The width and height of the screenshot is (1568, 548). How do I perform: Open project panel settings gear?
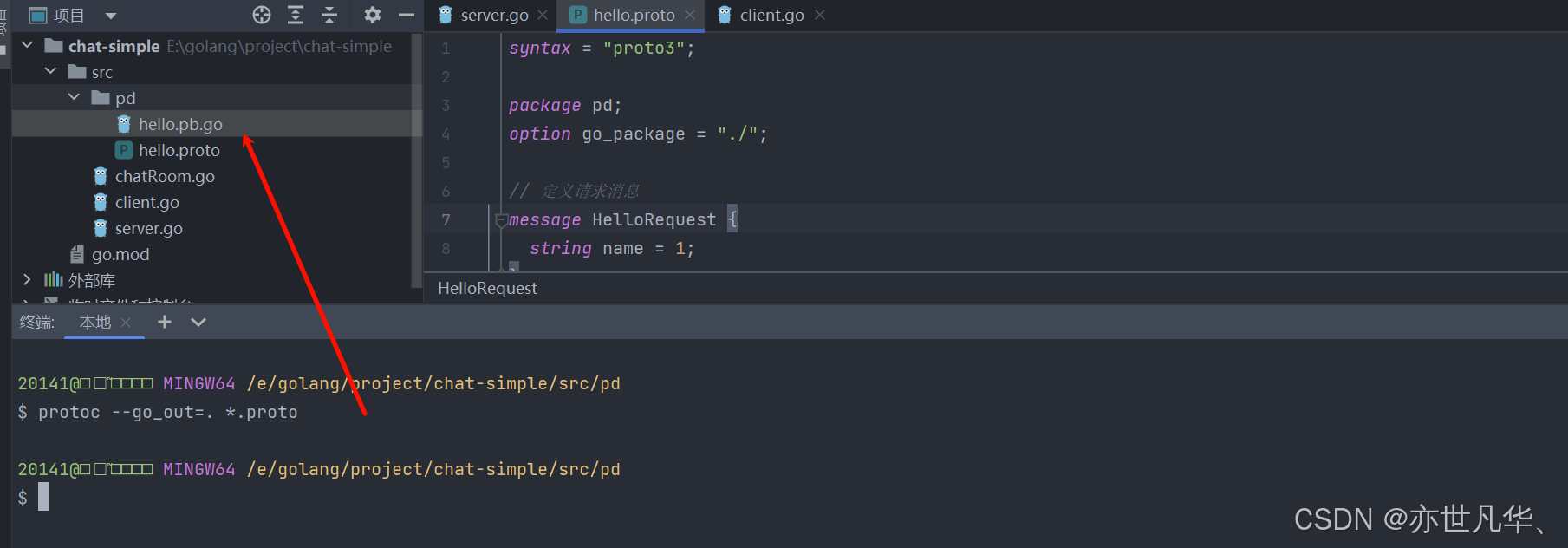[x=373, y=15]
